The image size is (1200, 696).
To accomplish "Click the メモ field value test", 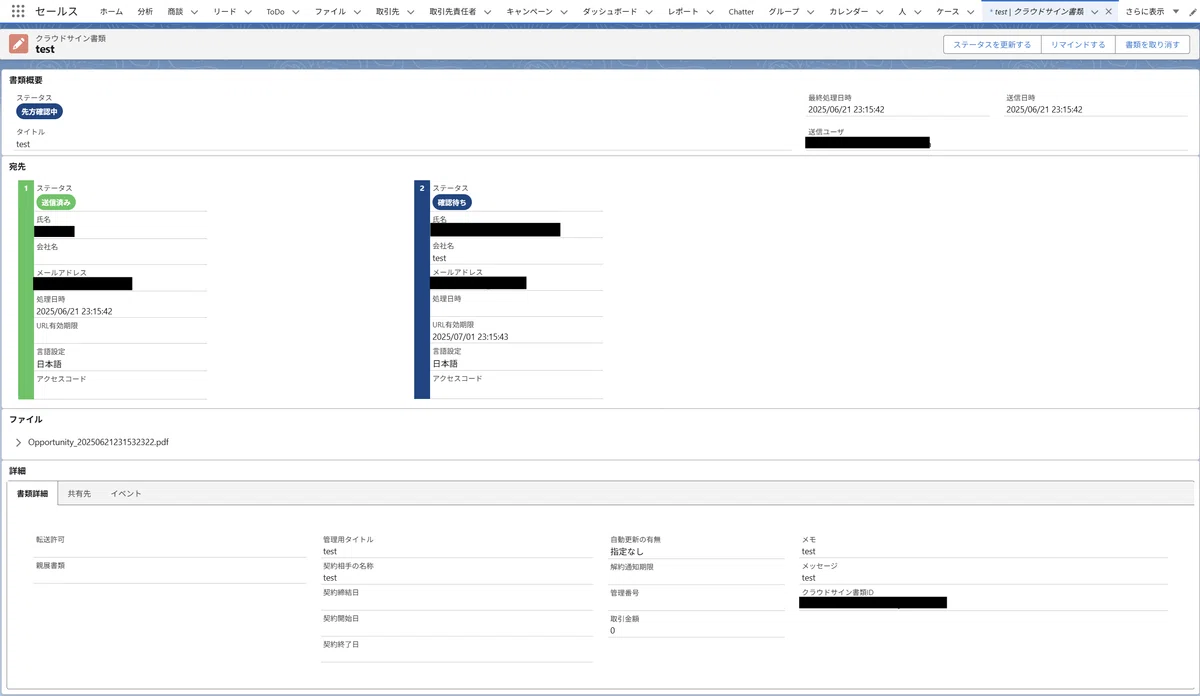I will [809, 551].
